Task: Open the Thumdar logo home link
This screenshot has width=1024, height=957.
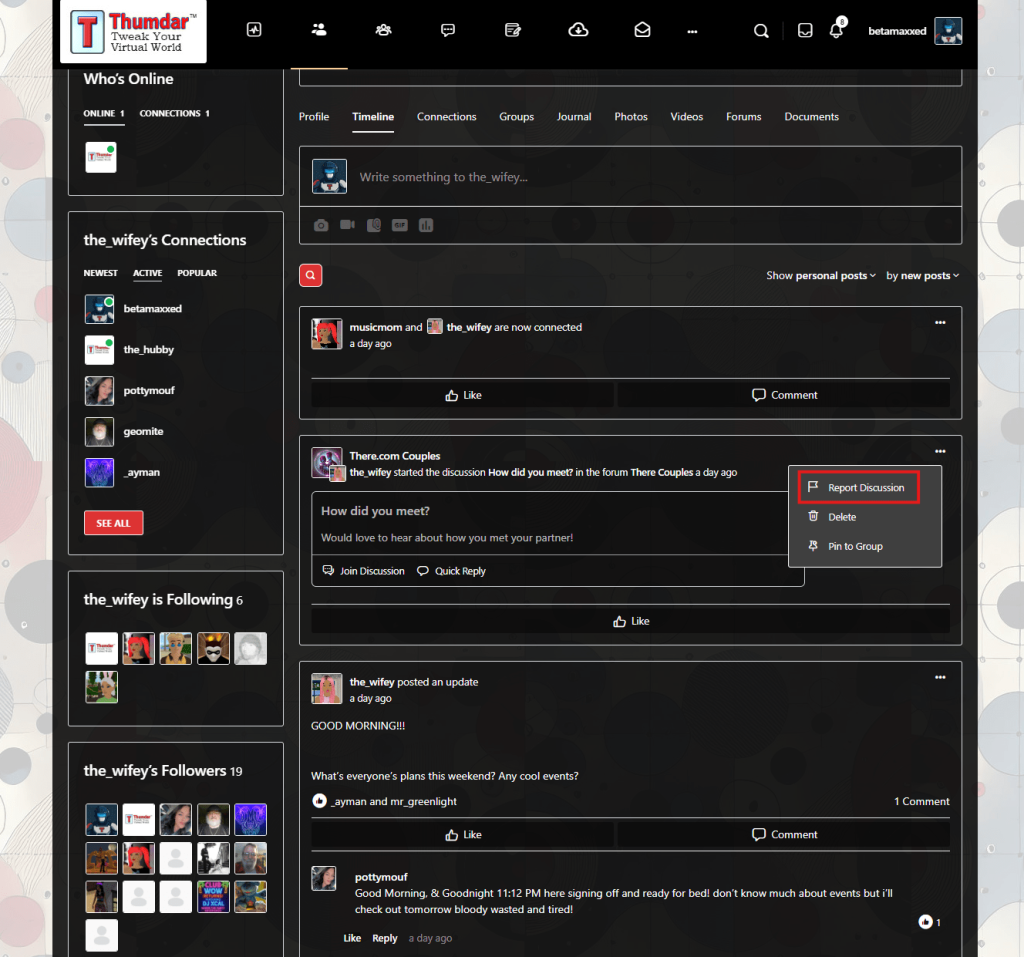Action: 133,31
